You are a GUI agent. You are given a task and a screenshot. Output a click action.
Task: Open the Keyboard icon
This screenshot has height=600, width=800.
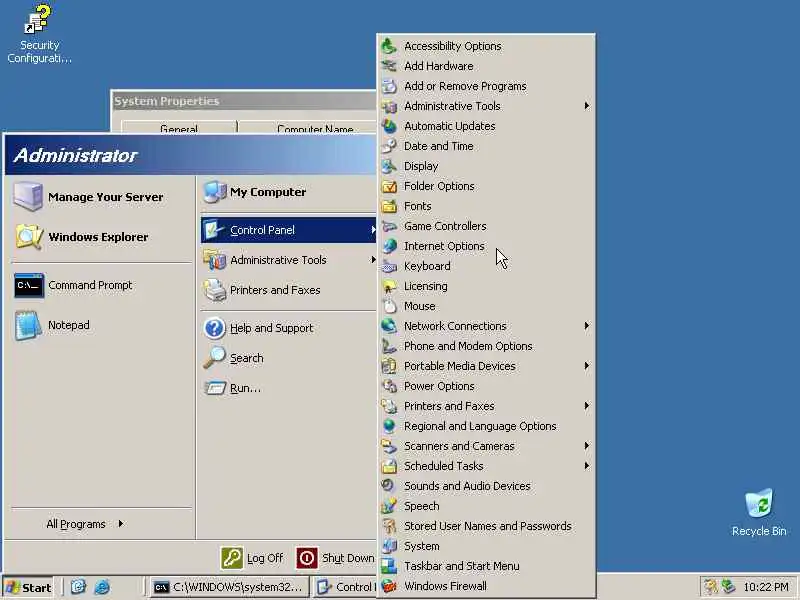click(x=389, y=266)
